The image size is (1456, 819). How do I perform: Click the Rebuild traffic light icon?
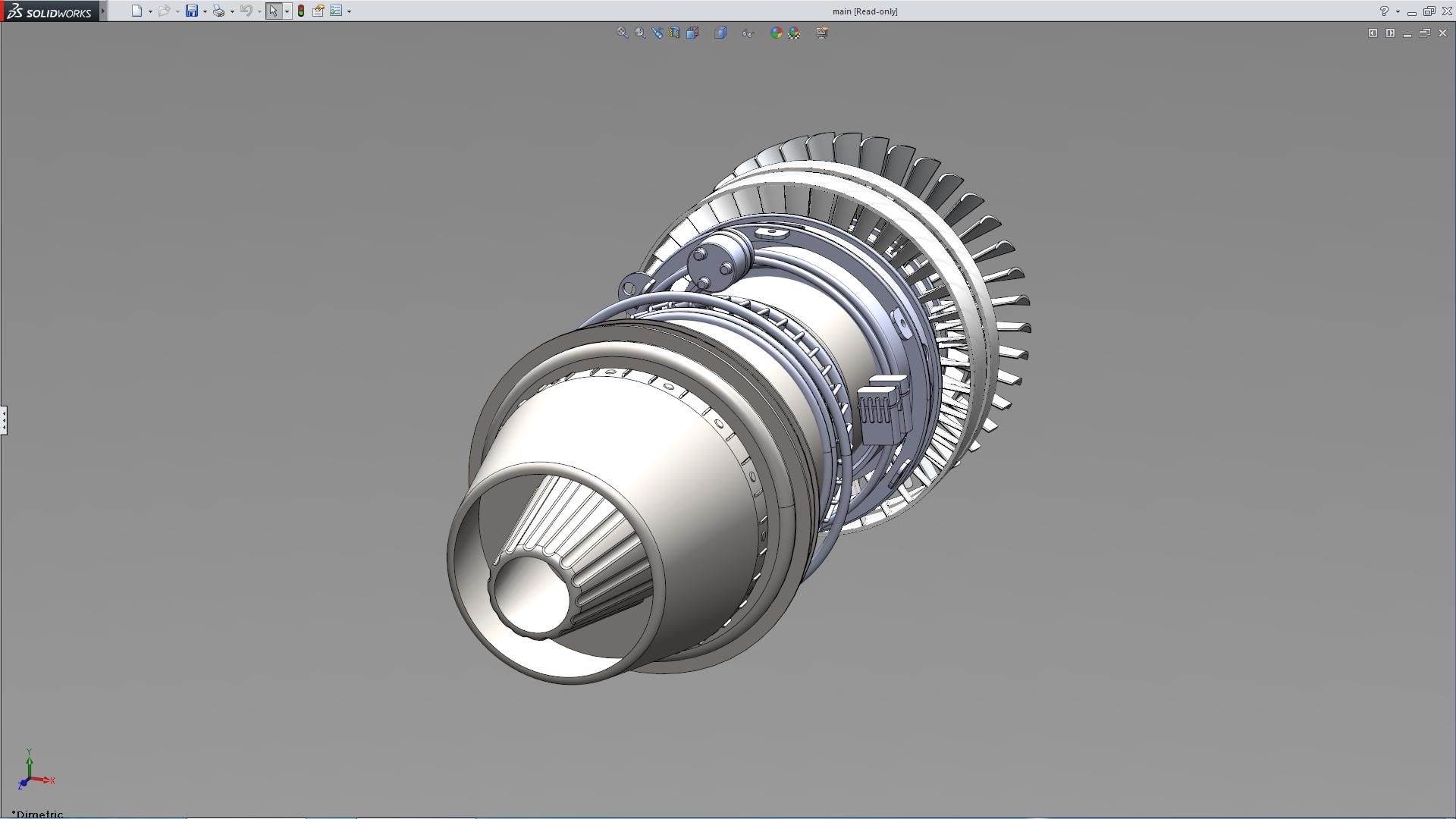301,11
